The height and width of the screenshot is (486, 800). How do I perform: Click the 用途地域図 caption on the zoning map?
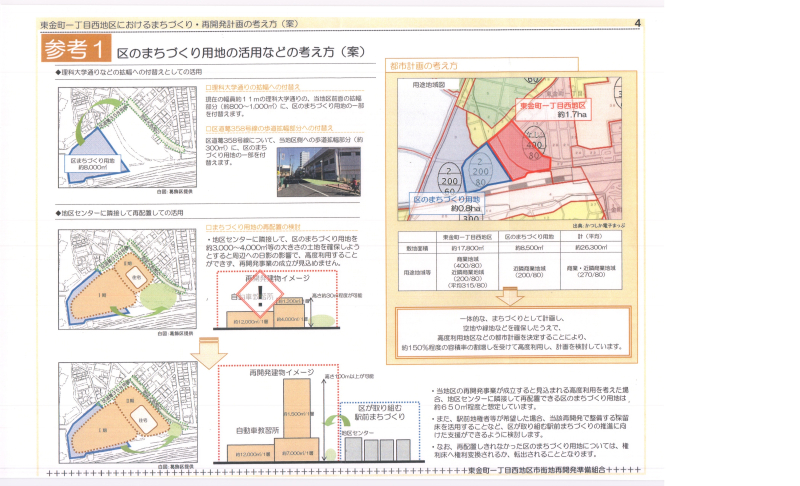point(428,85)
